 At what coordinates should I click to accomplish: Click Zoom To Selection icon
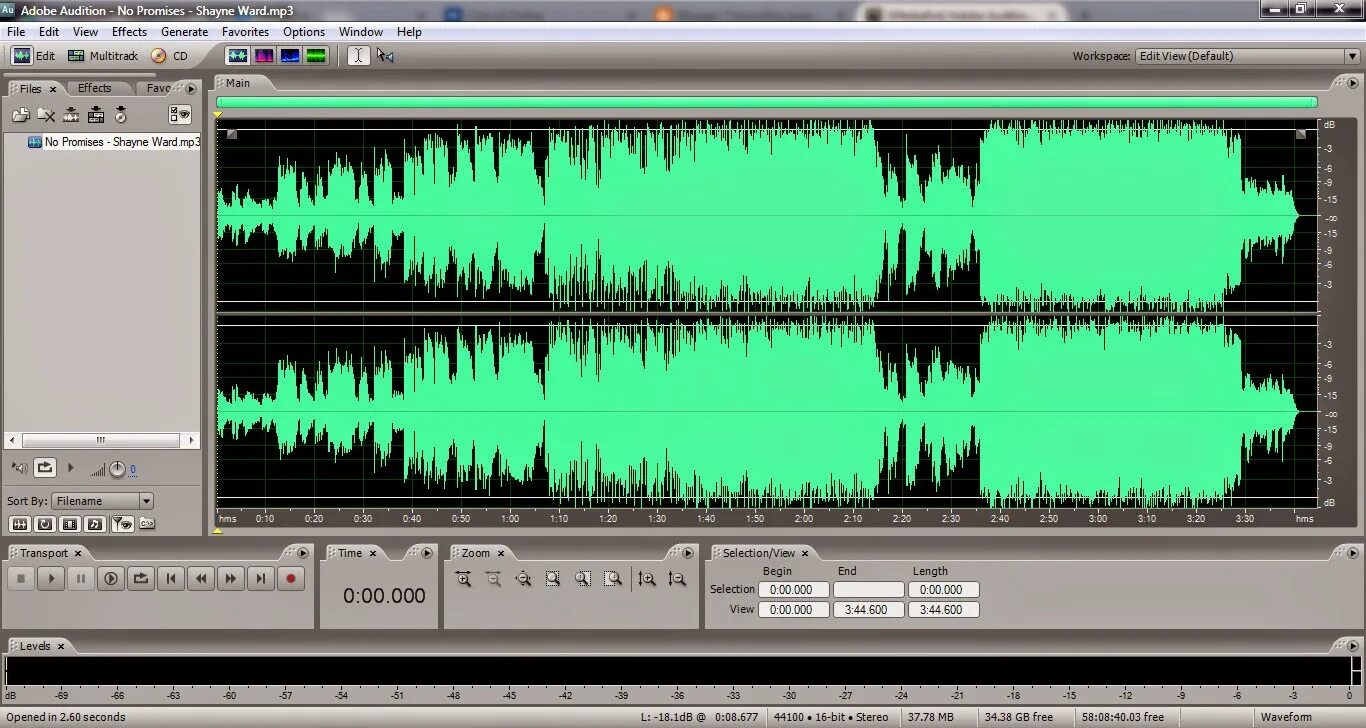553,578
